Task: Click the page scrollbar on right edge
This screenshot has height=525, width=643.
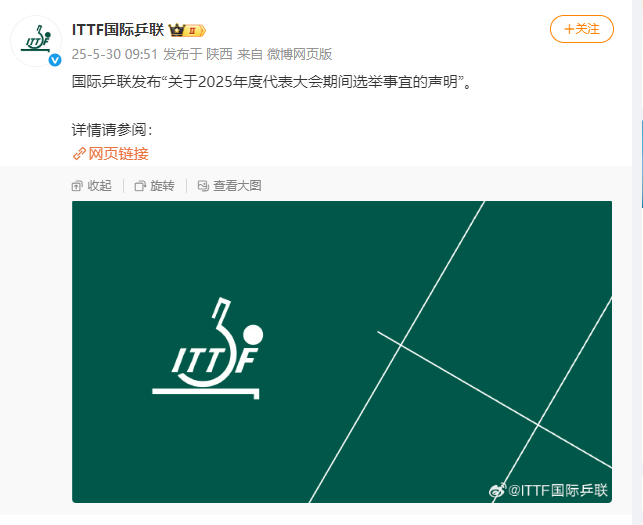Action: [x=642, y=164]
